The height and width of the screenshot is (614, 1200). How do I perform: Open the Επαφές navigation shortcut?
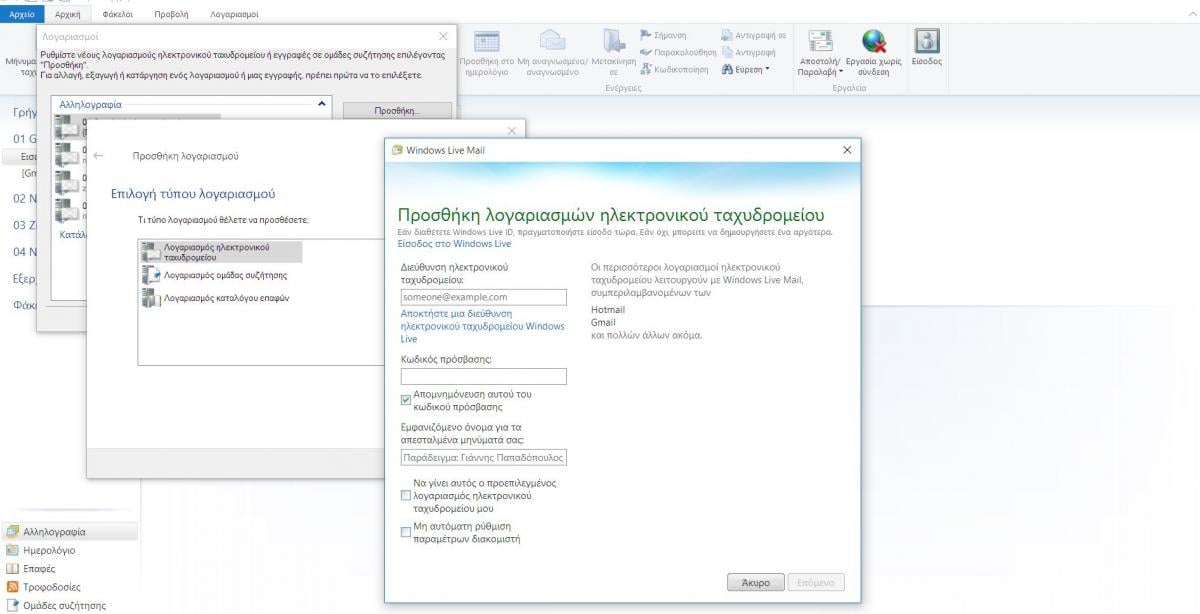pyautogui.click(x=31, y=568)
